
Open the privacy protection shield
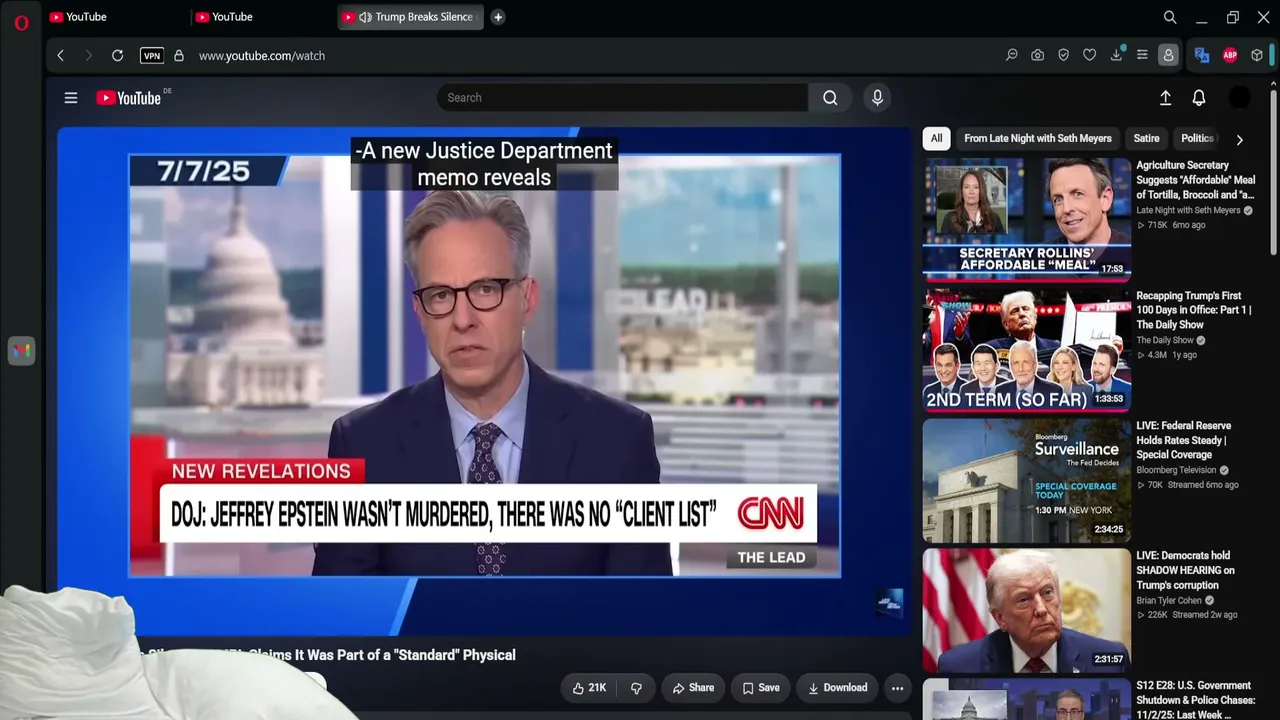[x=1064, y=56]
